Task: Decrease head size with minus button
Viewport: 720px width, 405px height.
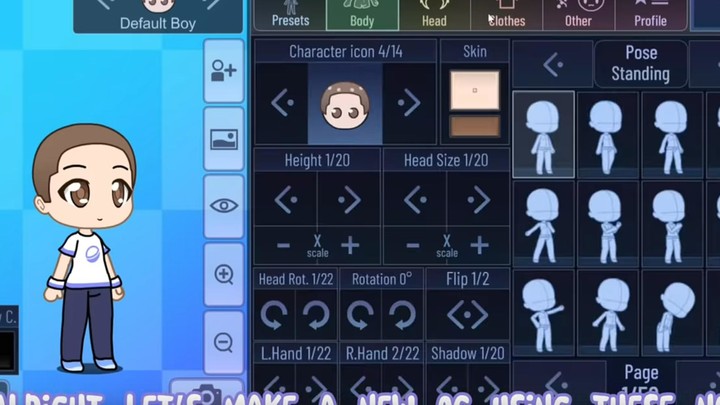Action: [413, 246]
